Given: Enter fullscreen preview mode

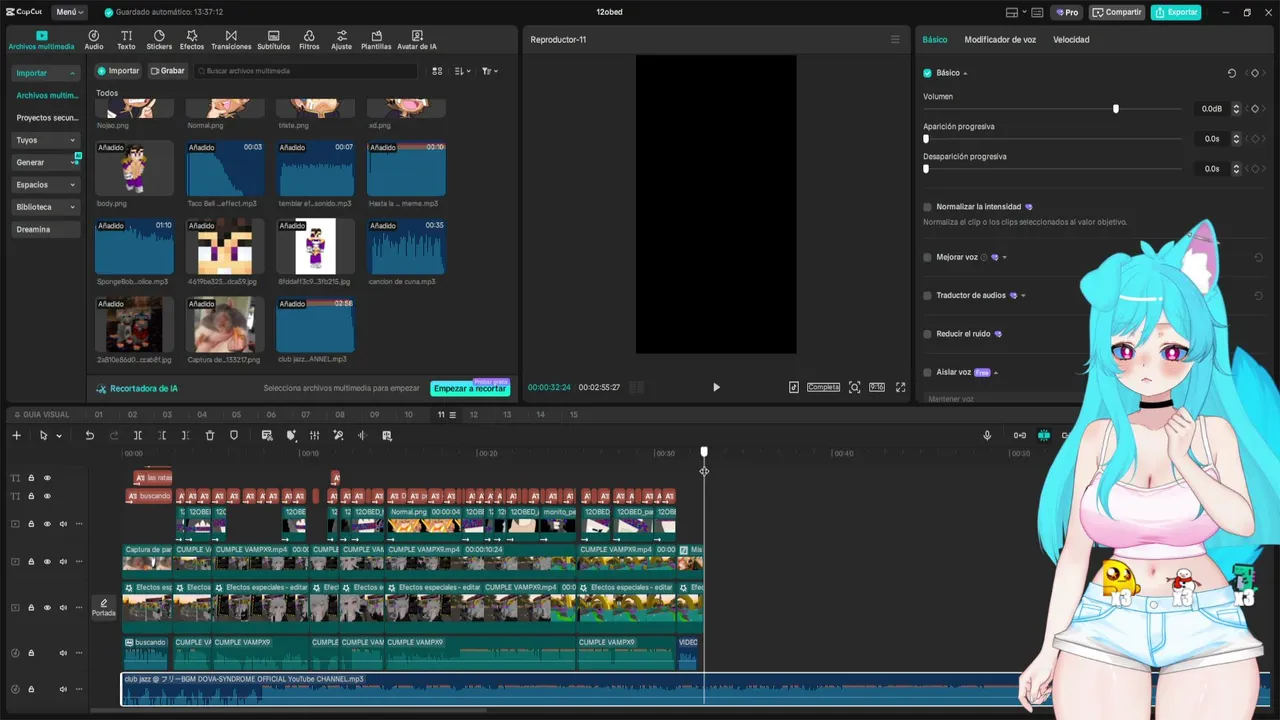Looking at the screenshot, I should (900, 388).
